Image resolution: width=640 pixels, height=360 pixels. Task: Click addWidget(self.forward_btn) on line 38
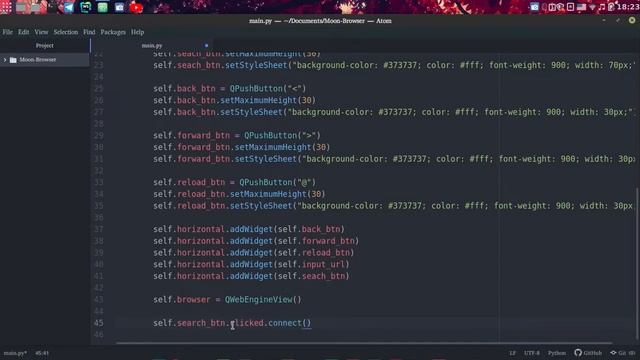pyautogui.click(x=294, y=241)
